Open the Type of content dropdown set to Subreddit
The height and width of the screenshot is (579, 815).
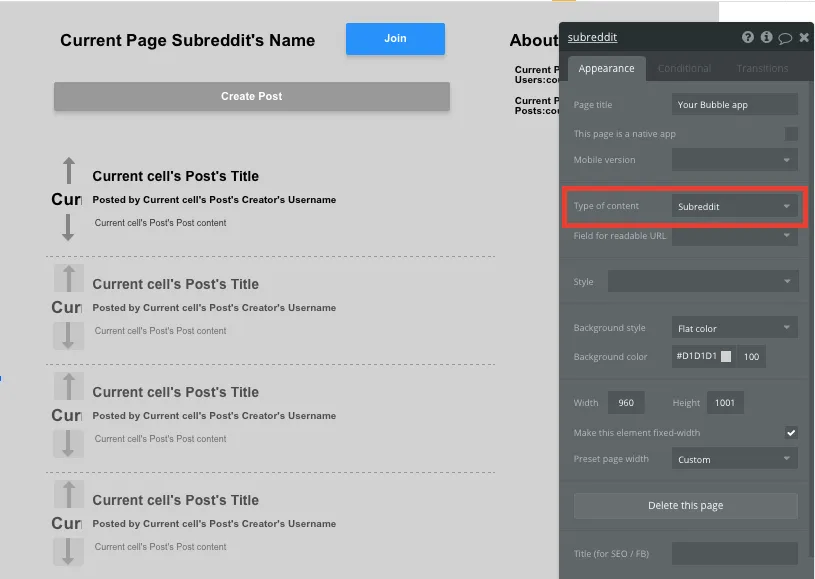pyautogui.click(x=735, y=207)
